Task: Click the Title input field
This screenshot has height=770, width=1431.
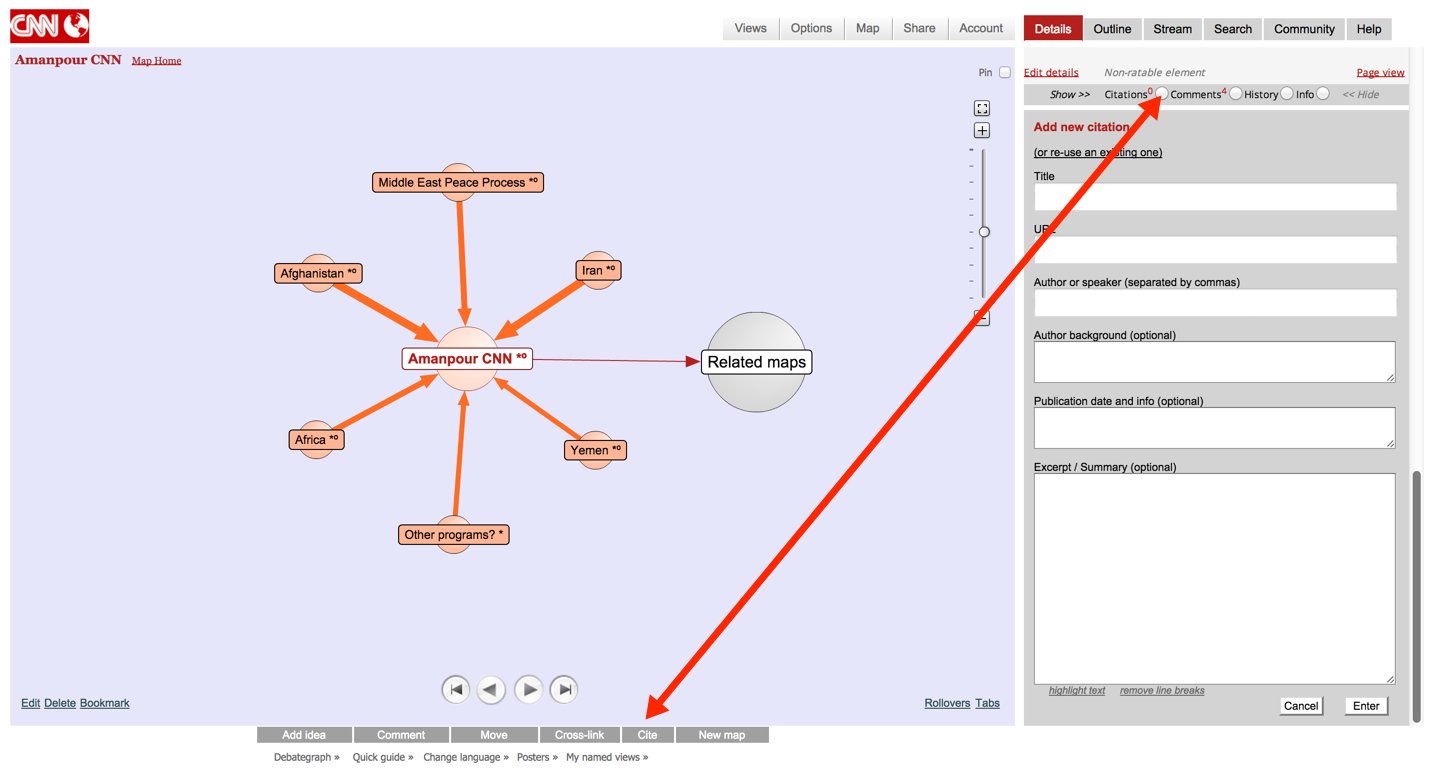Action: (x=1215, y=197)
